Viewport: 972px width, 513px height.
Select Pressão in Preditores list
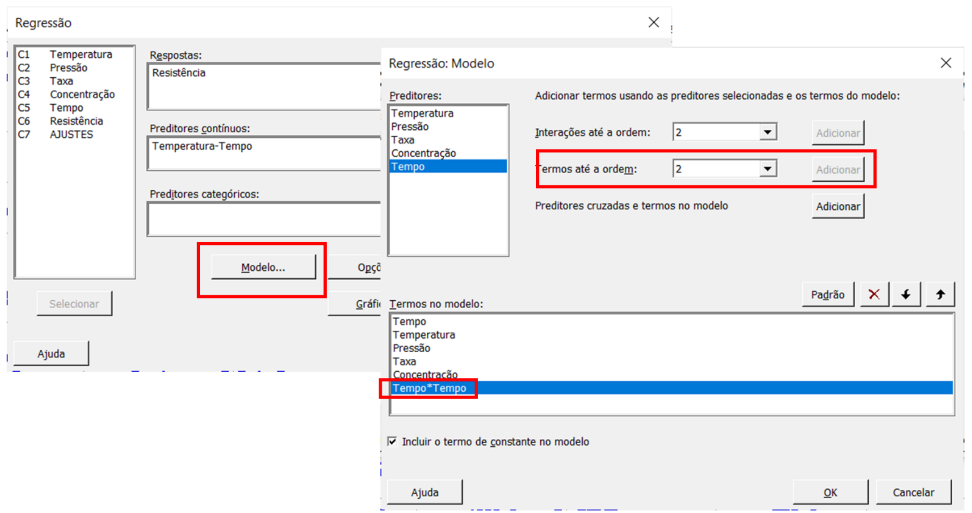coord(448,126)
